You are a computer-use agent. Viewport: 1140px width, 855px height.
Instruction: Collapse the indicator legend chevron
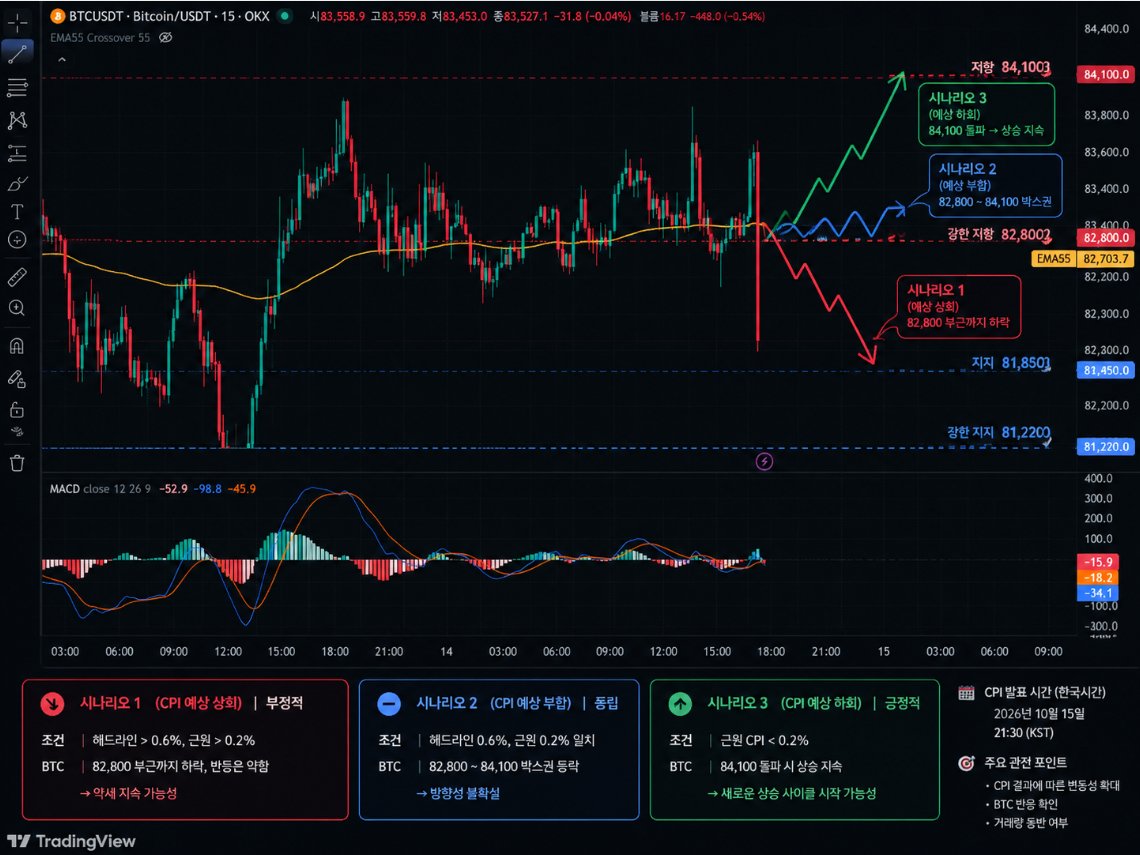point(62,60)
